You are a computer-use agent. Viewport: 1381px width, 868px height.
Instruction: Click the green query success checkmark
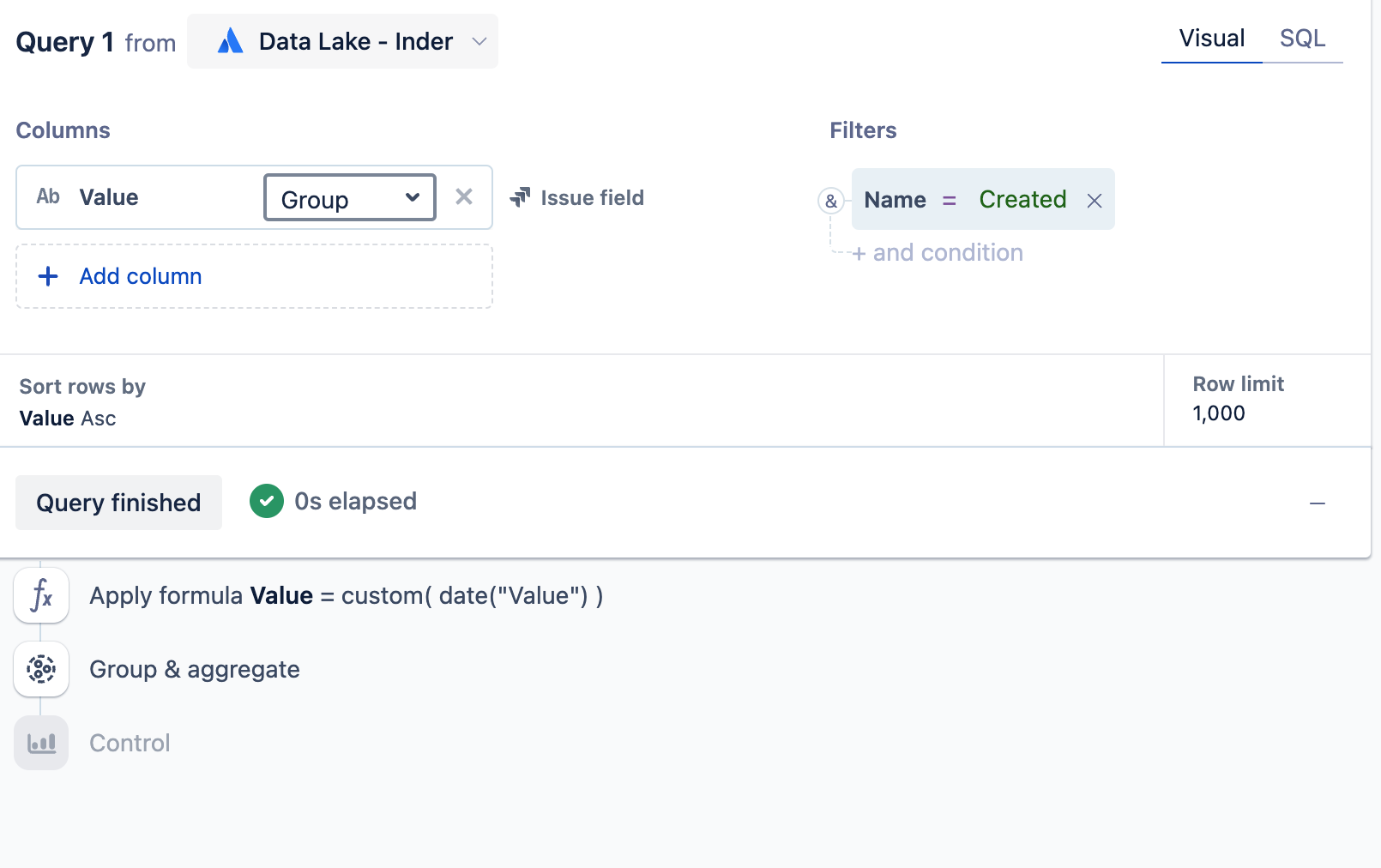pyautogui.click(x=267, y=501)
